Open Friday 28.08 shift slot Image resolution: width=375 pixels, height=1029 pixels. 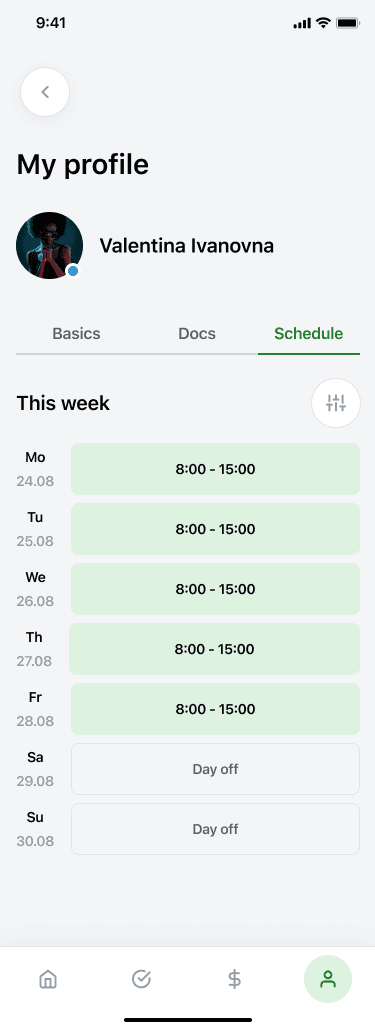tap(215, 709)
